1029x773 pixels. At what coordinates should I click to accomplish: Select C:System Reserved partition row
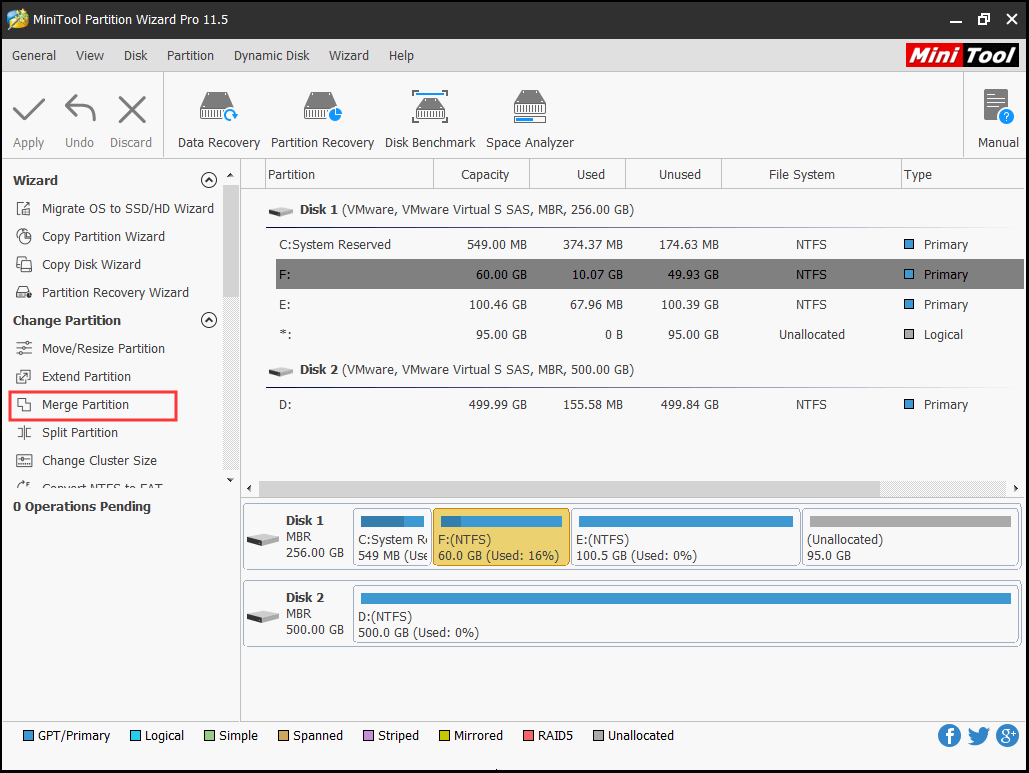click(650, 245)
